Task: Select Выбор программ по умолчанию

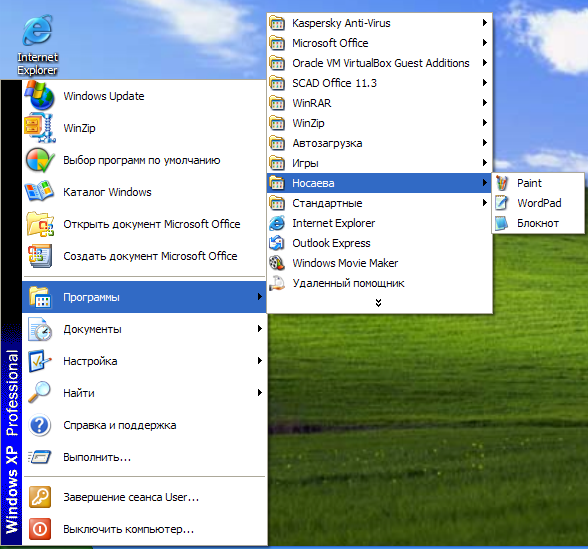Action: click(144, 160)
